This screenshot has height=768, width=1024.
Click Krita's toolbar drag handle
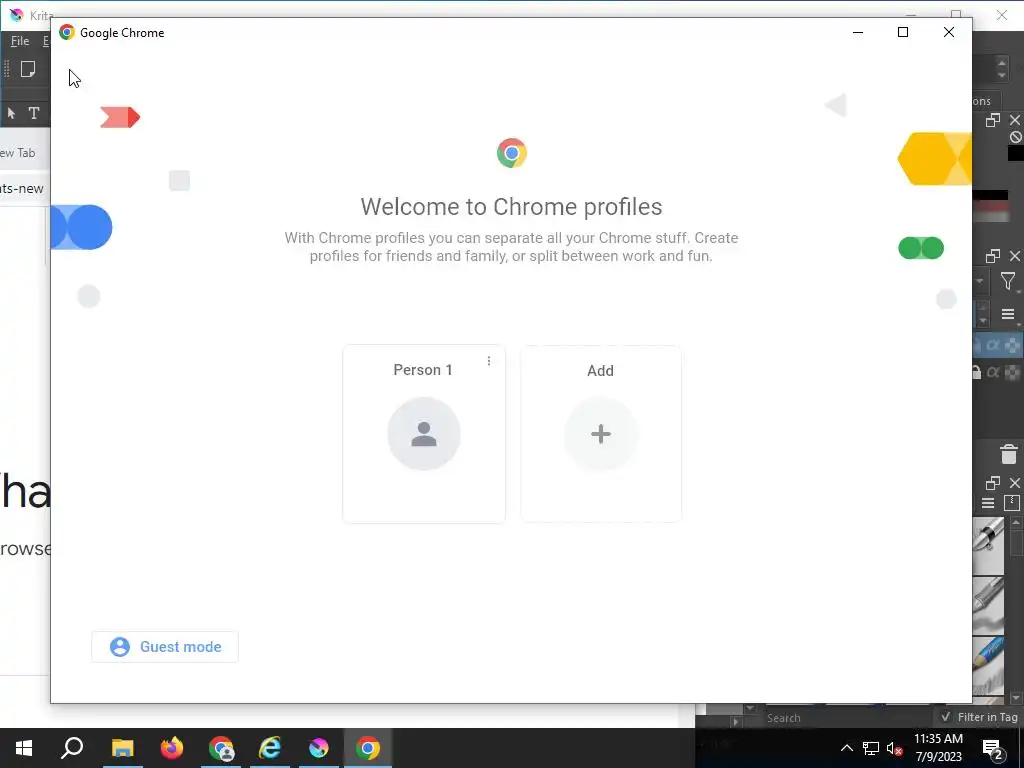click(7, 69)
